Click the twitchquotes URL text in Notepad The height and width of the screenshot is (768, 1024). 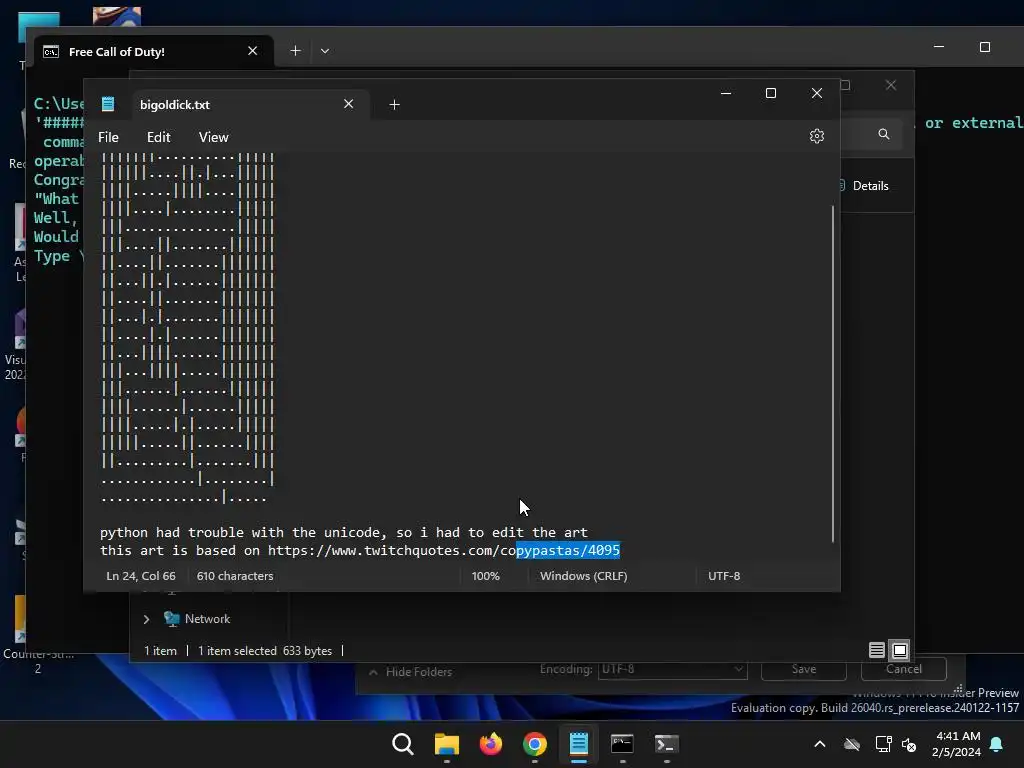pyautogui.click(x=443, y=551)
